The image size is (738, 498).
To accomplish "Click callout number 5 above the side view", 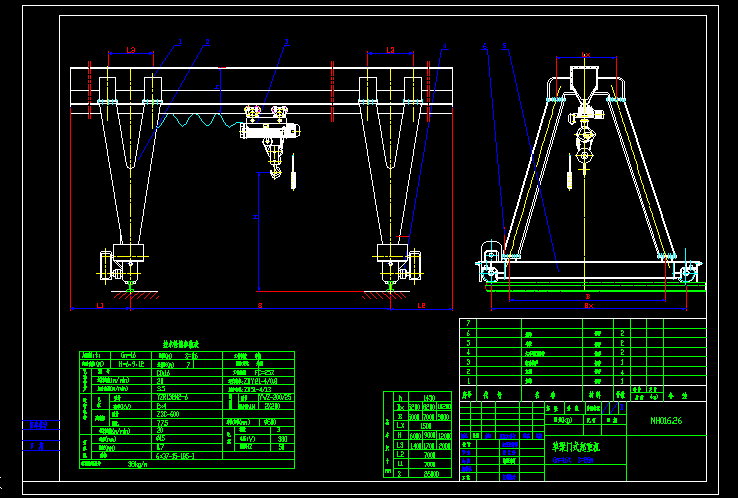I will 504,46.
